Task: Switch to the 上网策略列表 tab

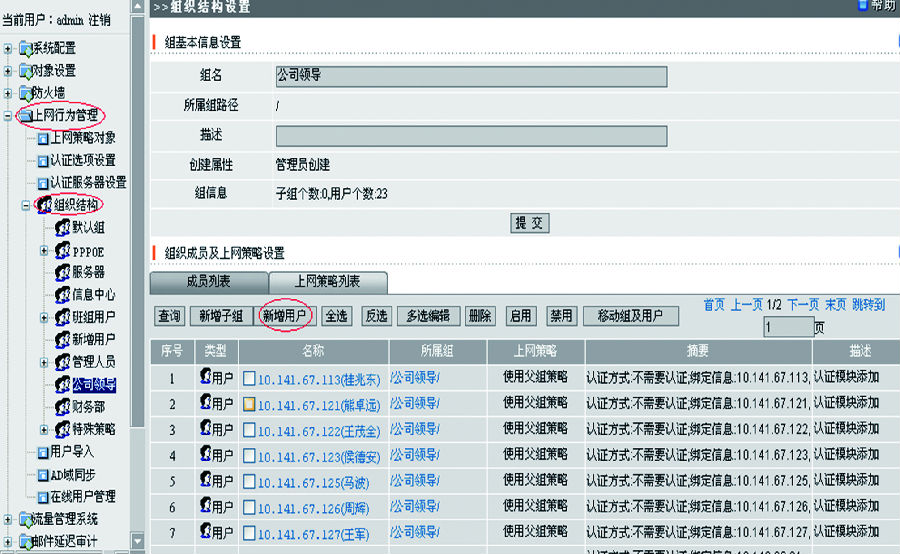Action: pos(327,282)
